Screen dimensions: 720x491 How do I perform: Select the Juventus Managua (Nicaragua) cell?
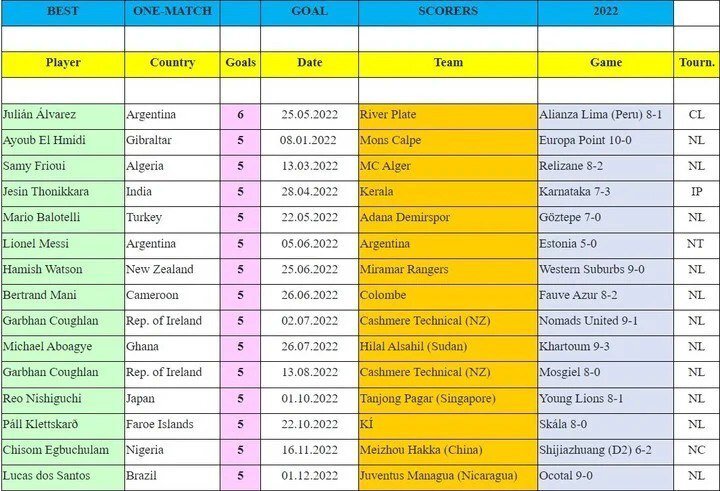448,476
